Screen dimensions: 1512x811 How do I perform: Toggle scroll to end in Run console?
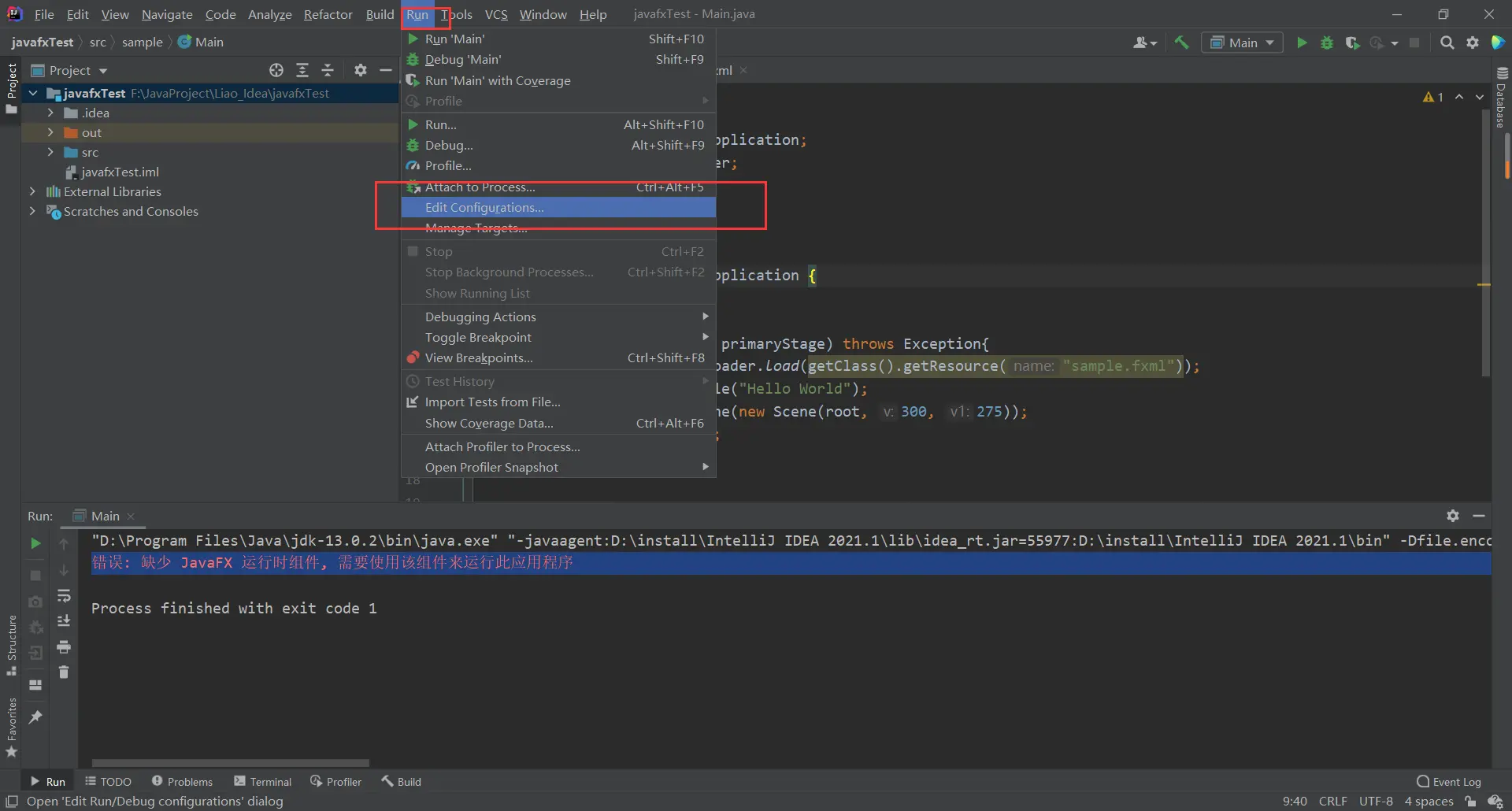tap(64, 621)
